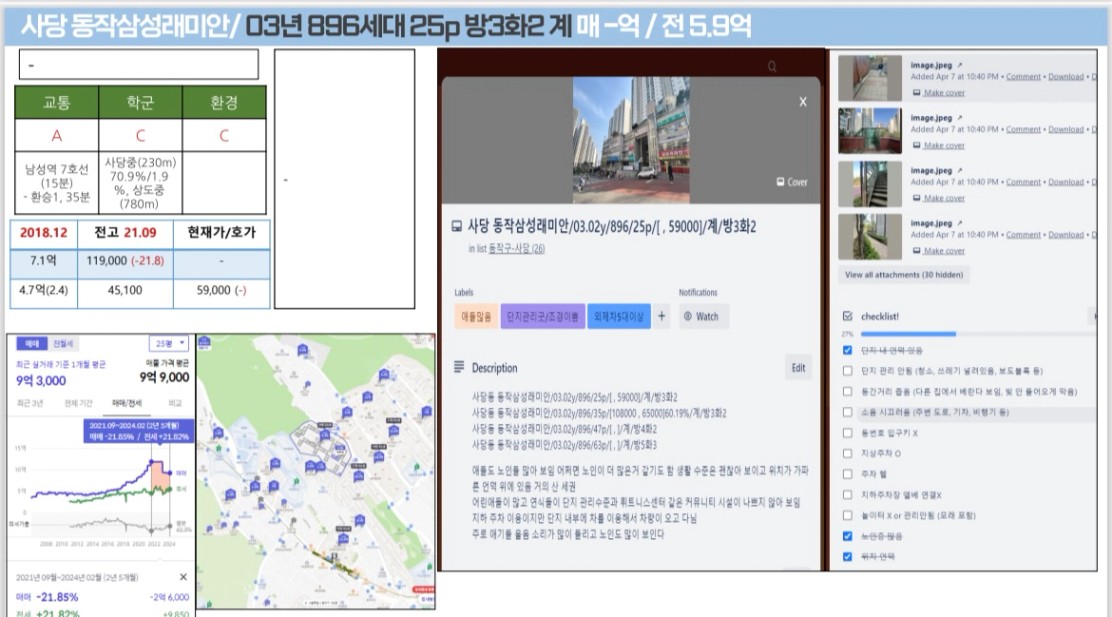Check '단지 내 언덕 있음' checklist item

click(847, 350)
